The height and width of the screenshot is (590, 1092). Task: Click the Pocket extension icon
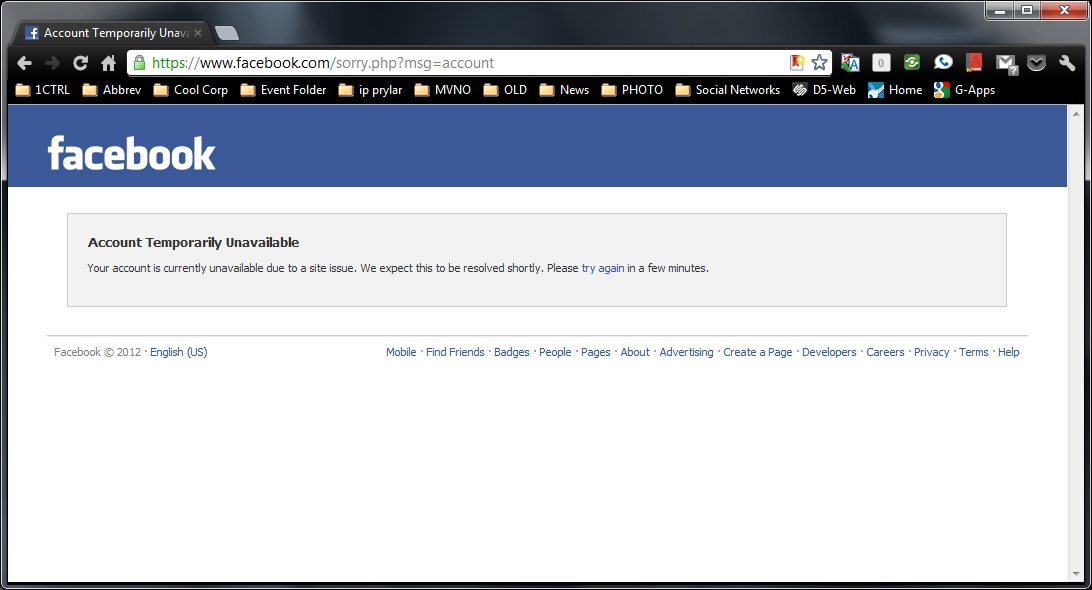point(1037,62)
